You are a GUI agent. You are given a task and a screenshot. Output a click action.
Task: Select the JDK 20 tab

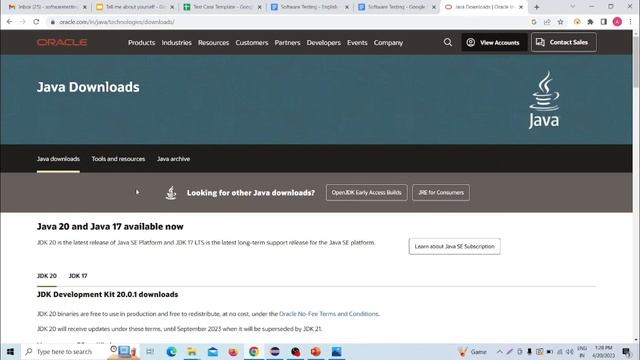coord(47,276)
